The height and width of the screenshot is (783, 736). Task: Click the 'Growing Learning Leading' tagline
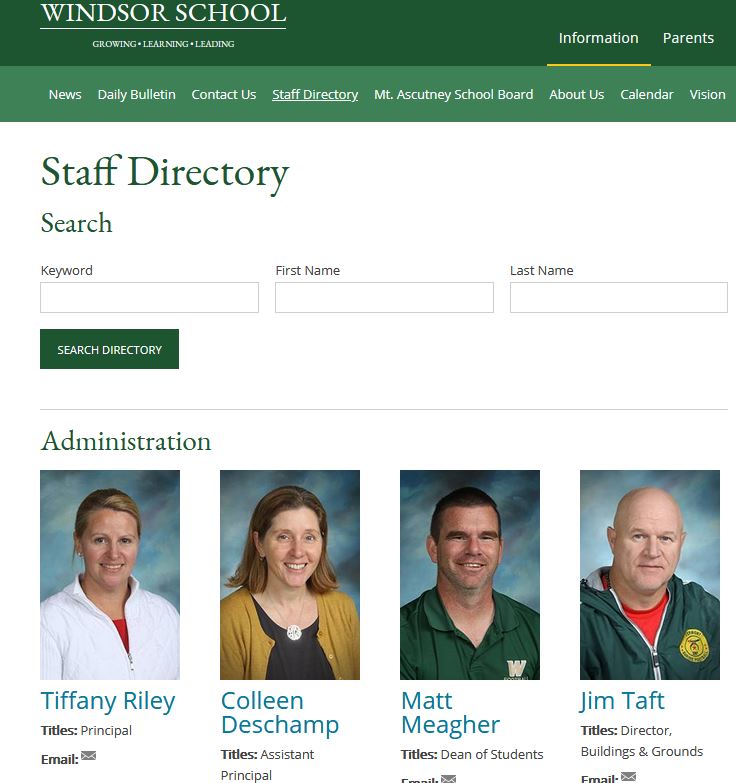[x=163, y=44]
